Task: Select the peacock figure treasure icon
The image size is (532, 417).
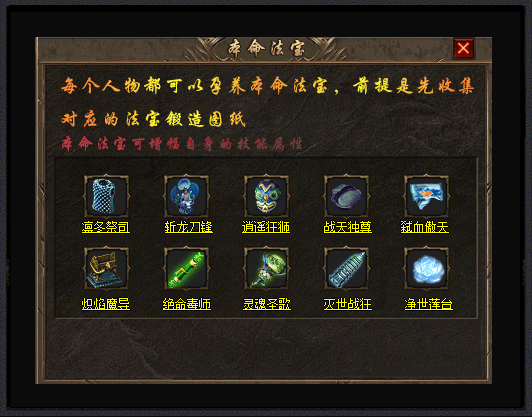Action: 186,196
